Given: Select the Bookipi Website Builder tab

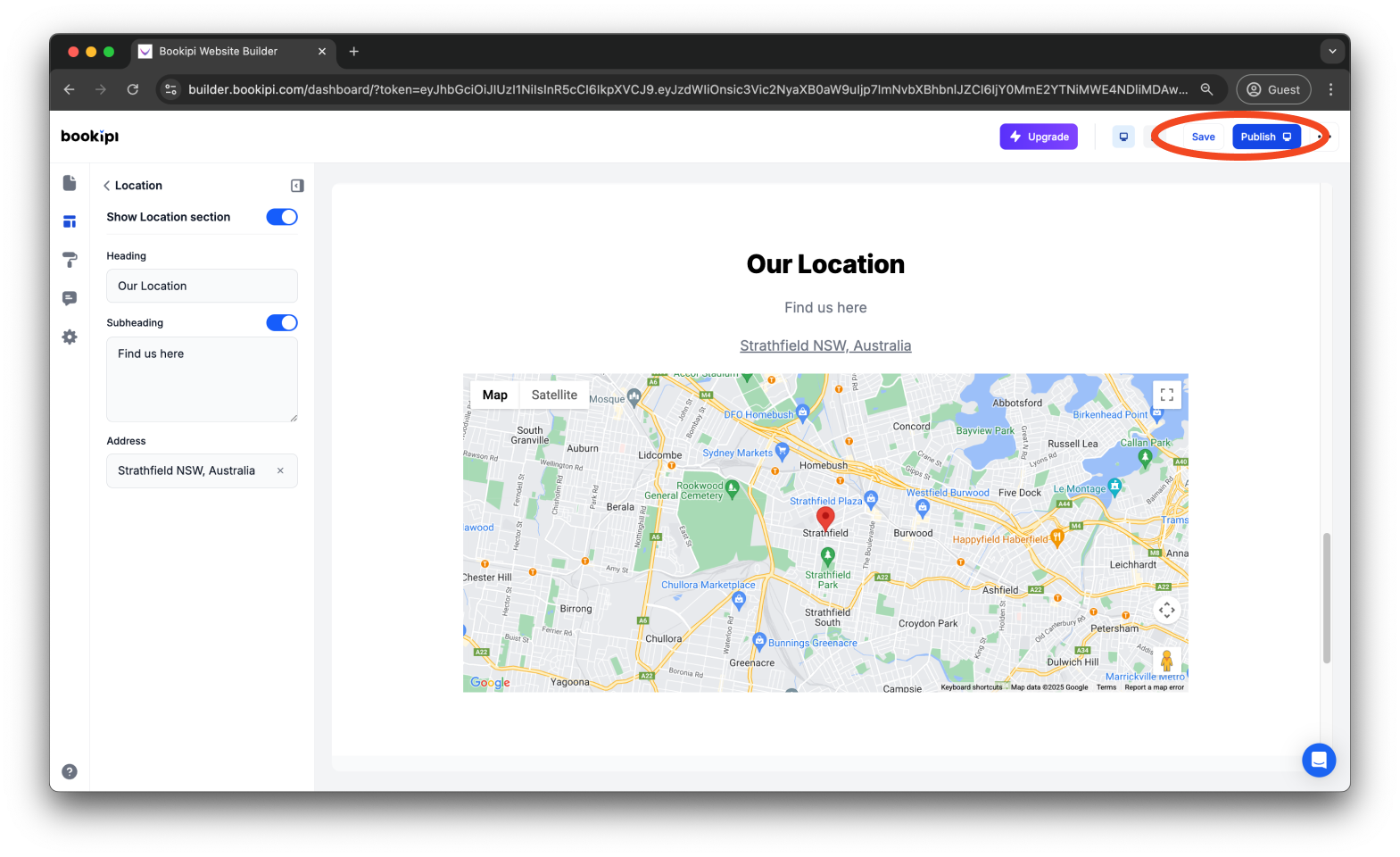Looking at the screenshot, I should [233, 52].
